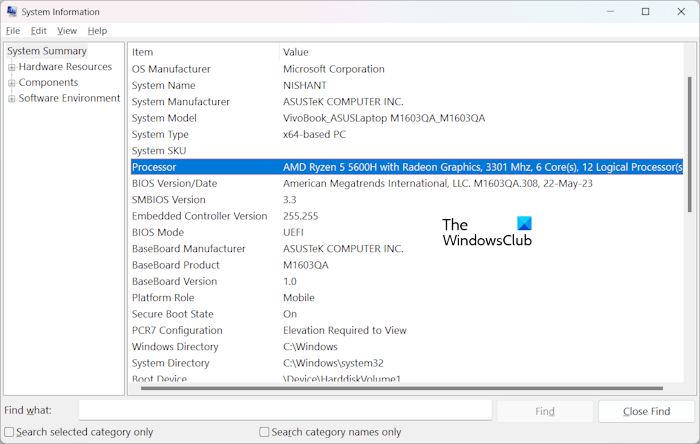This screenshot has width=700, height=444.
Task: Select the System Model row
Action: (x=407, y=118)
